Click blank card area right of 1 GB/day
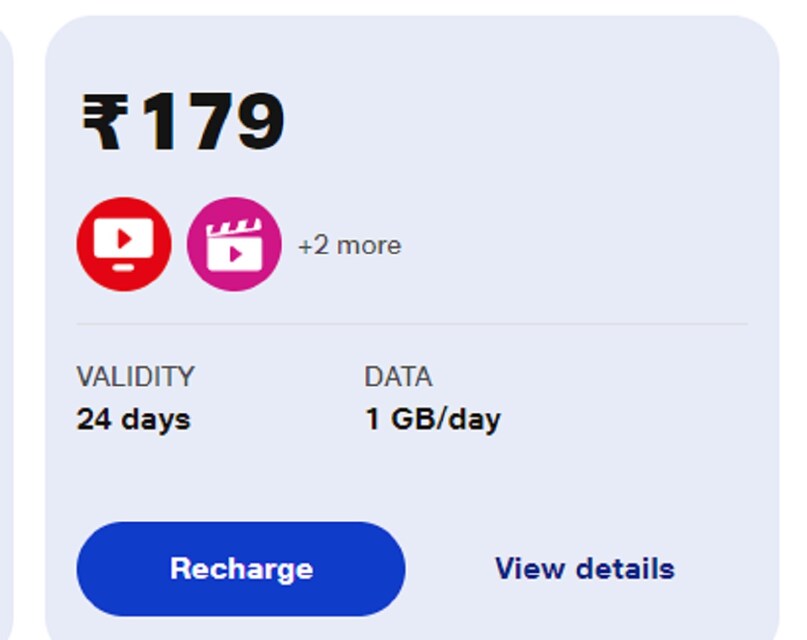Image resolution: width=807 pixels, height=640 pixels. coord(630,418)
